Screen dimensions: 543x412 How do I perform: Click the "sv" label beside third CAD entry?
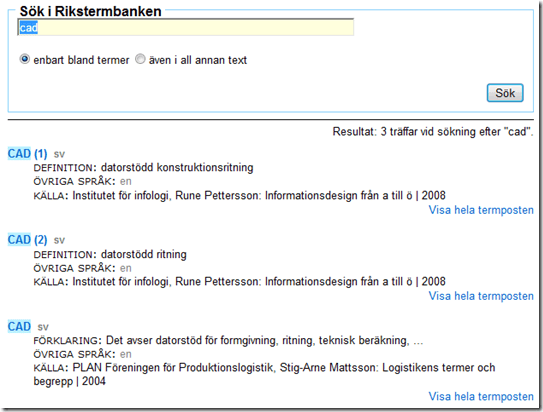[43, 327]
